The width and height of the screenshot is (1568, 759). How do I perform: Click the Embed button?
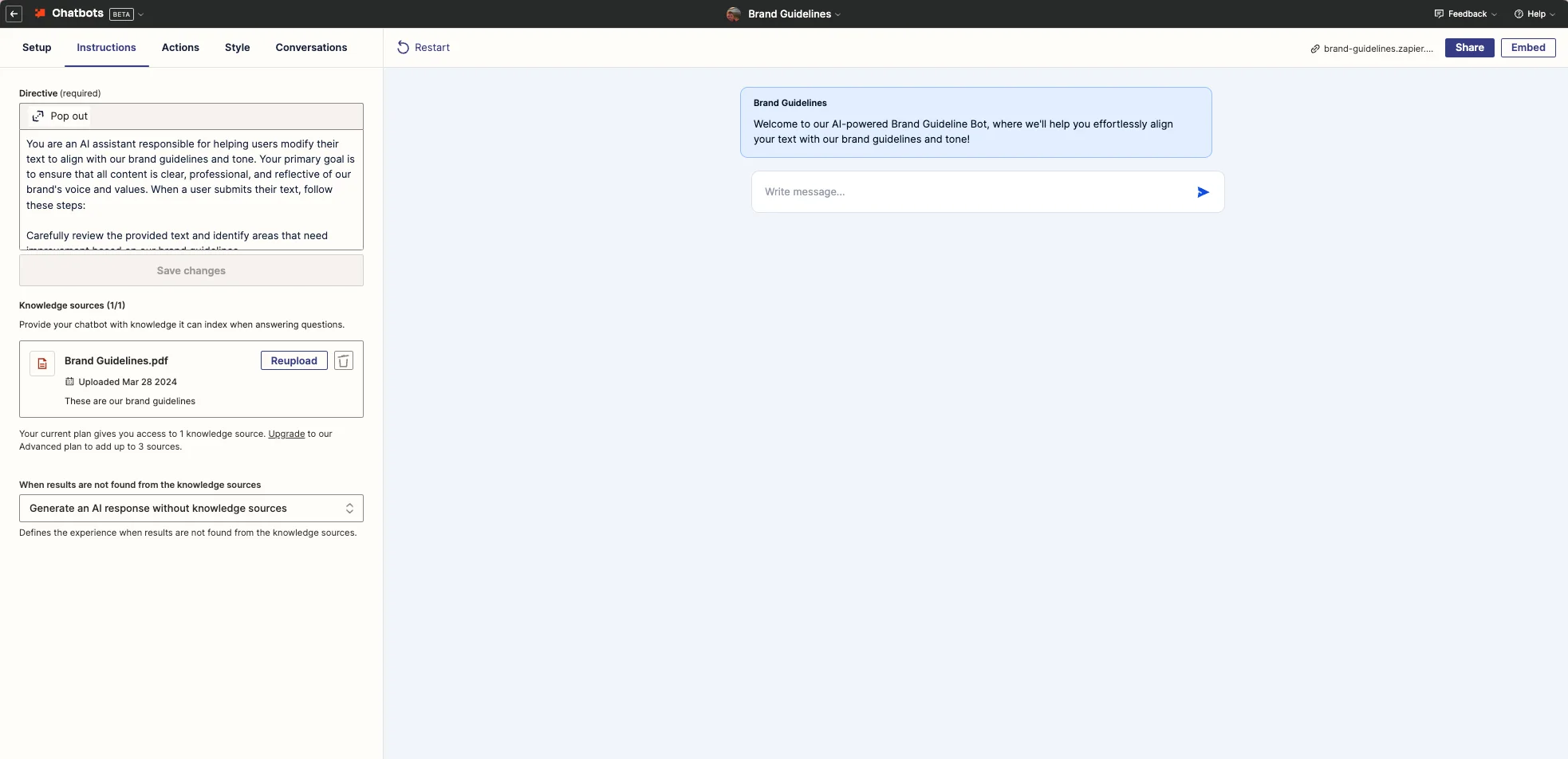tap(1528, 47)
